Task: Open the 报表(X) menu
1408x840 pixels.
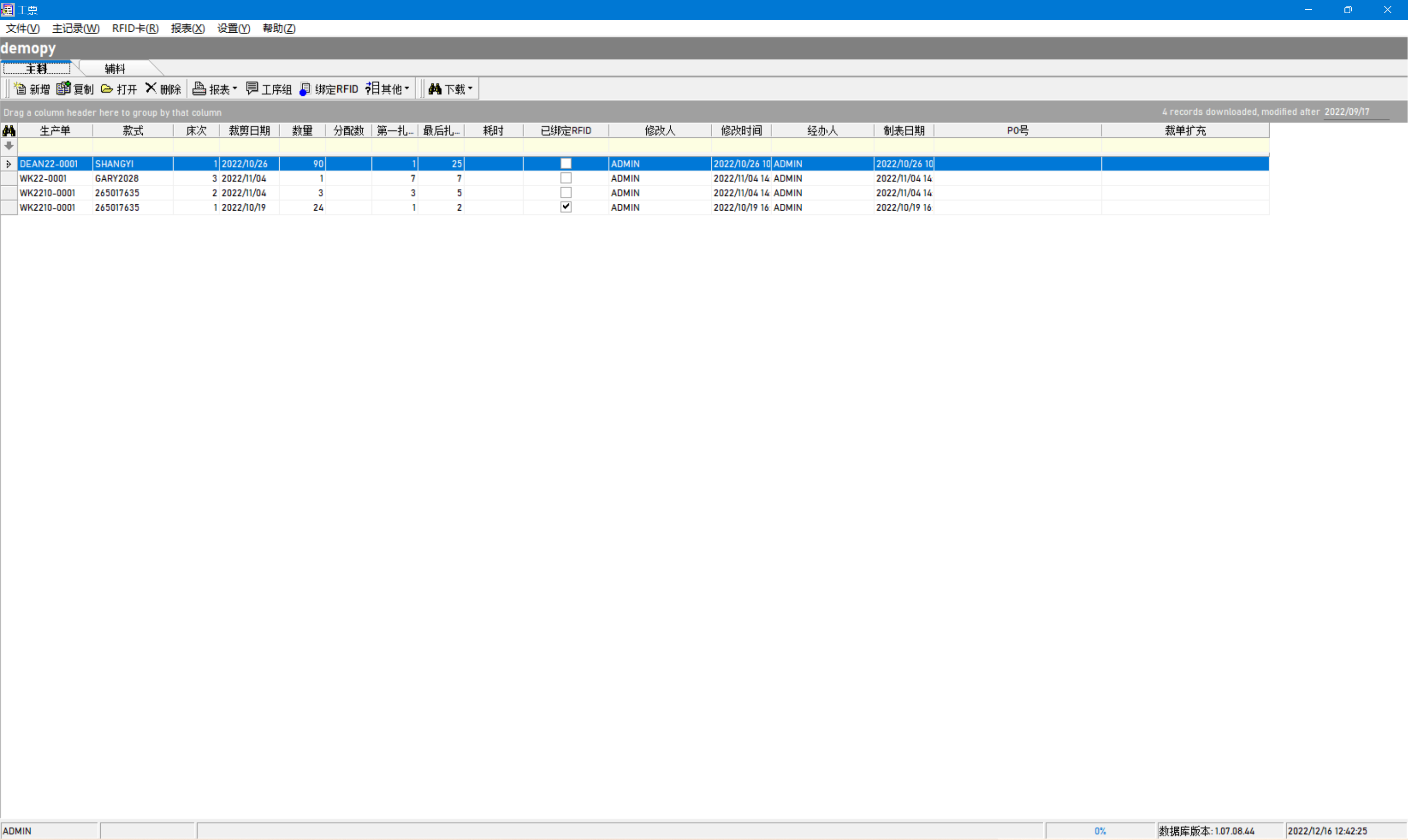Action: (x=188, y=28)
